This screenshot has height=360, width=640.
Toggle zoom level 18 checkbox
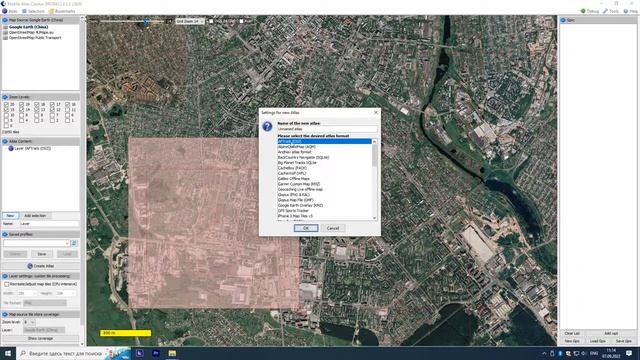coord(36,104)
